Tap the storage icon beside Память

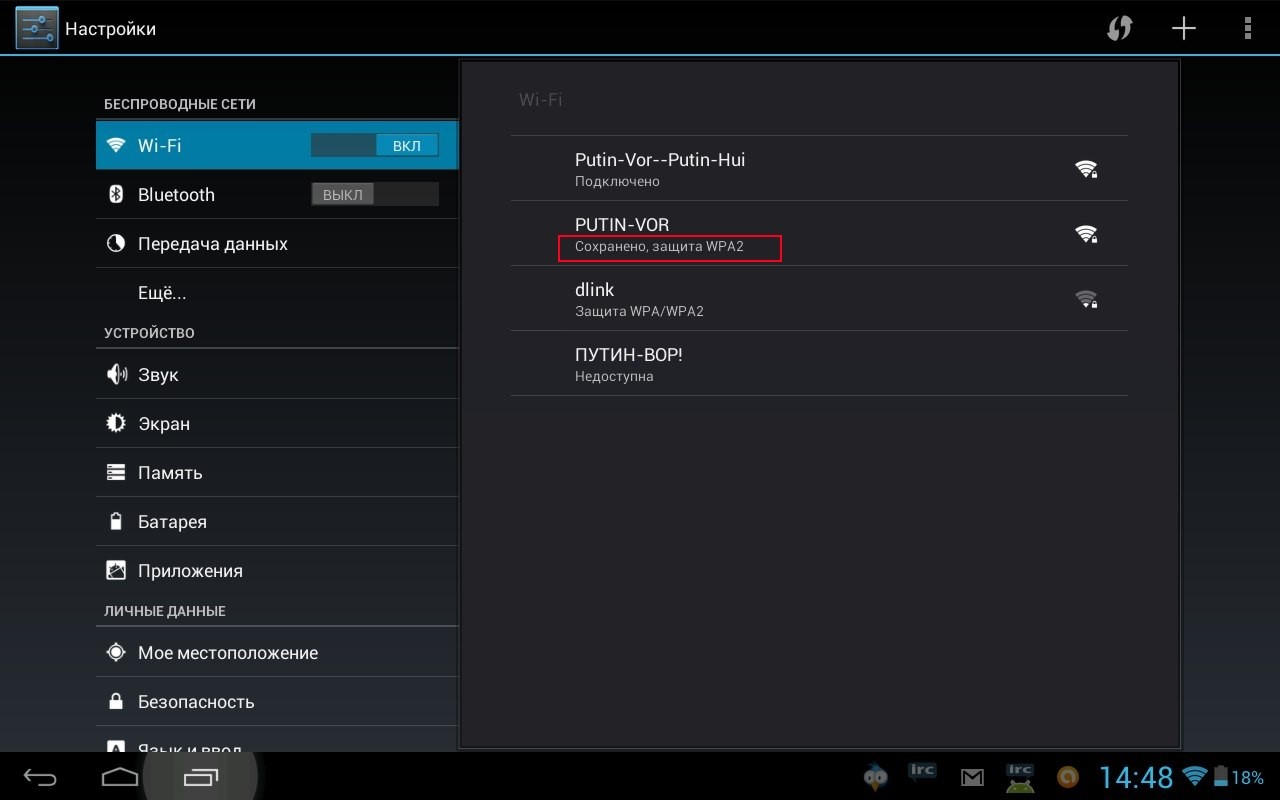(x=116, y=473)
